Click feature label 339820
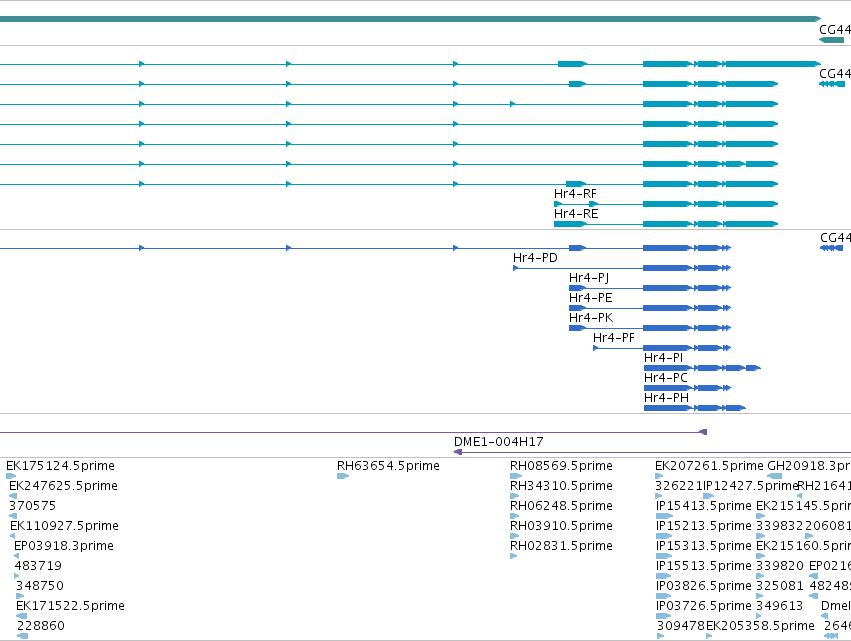 pyautogui.click(x=780, y=567)
